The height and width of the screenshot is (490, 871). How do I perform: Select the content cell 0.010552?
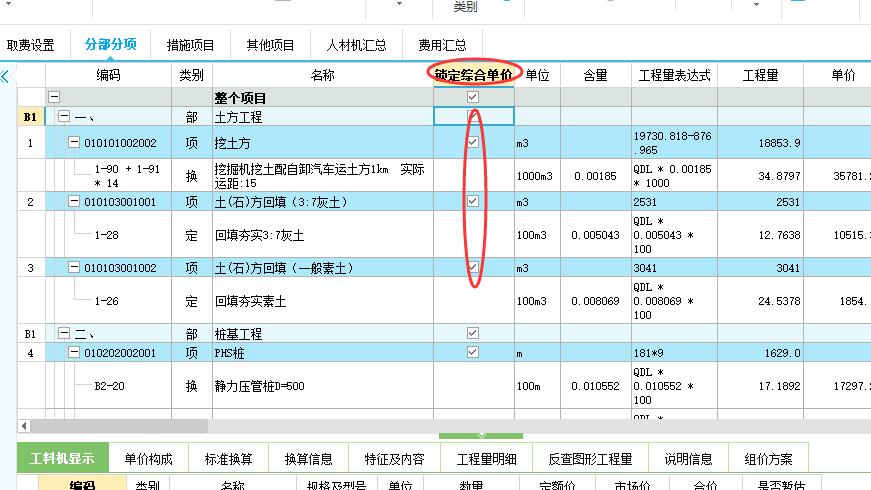(x=595, y=386)
